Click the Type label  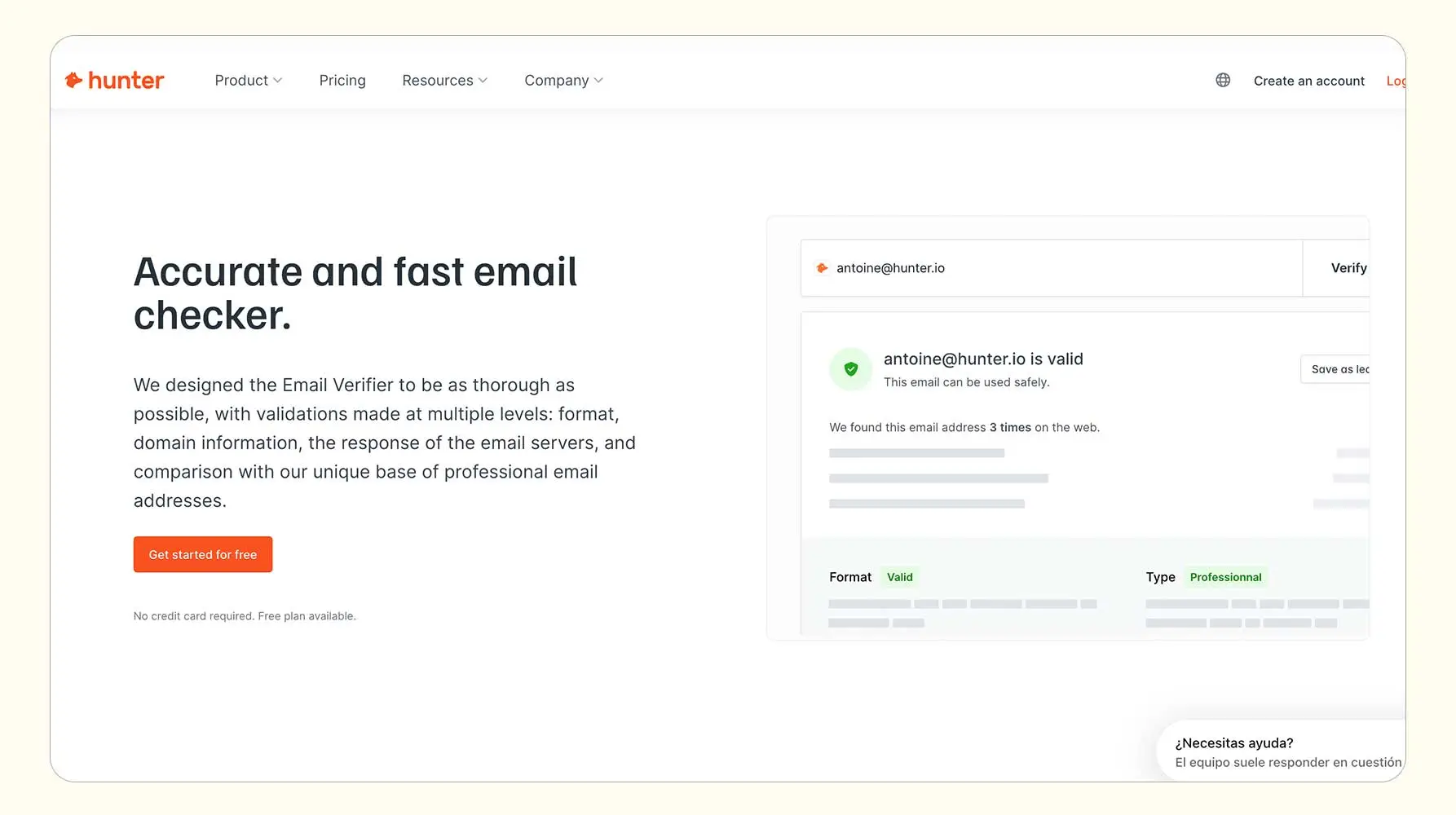[x=1160, y=577]
